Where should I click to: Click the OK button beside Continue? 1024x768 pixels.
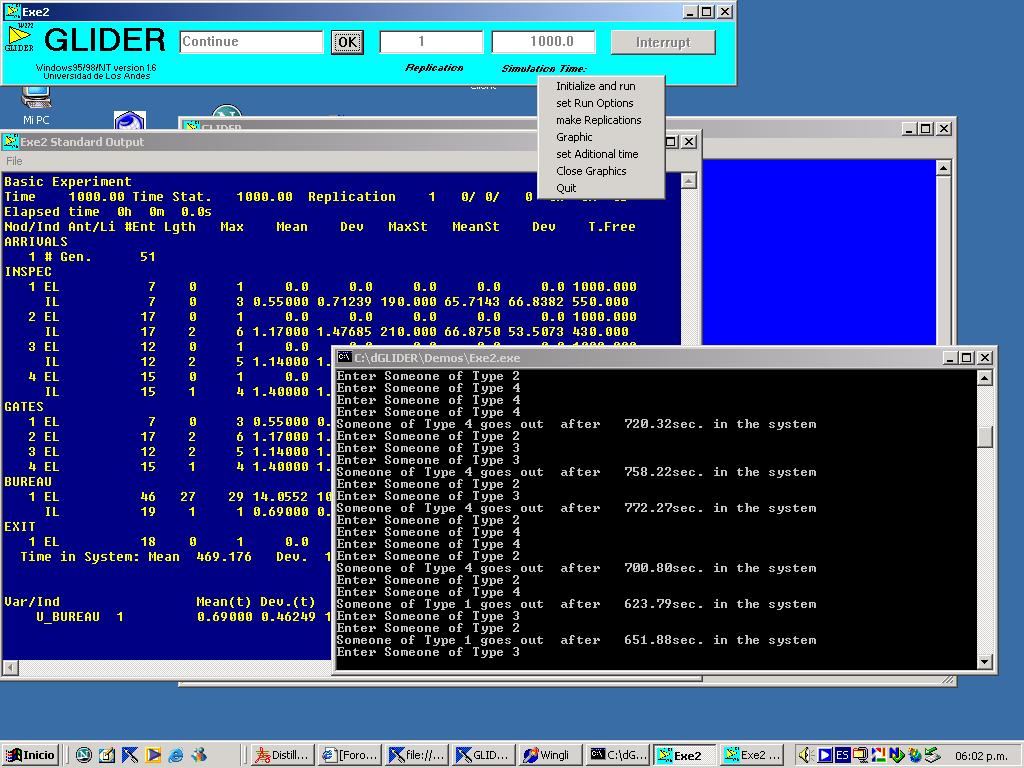(347, 42)
